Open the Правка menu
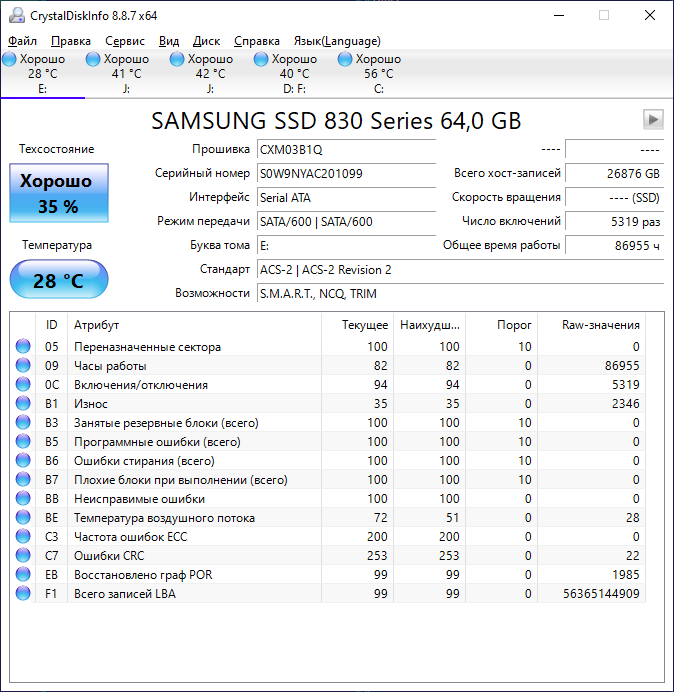674x692 pixels. point(71,41)
